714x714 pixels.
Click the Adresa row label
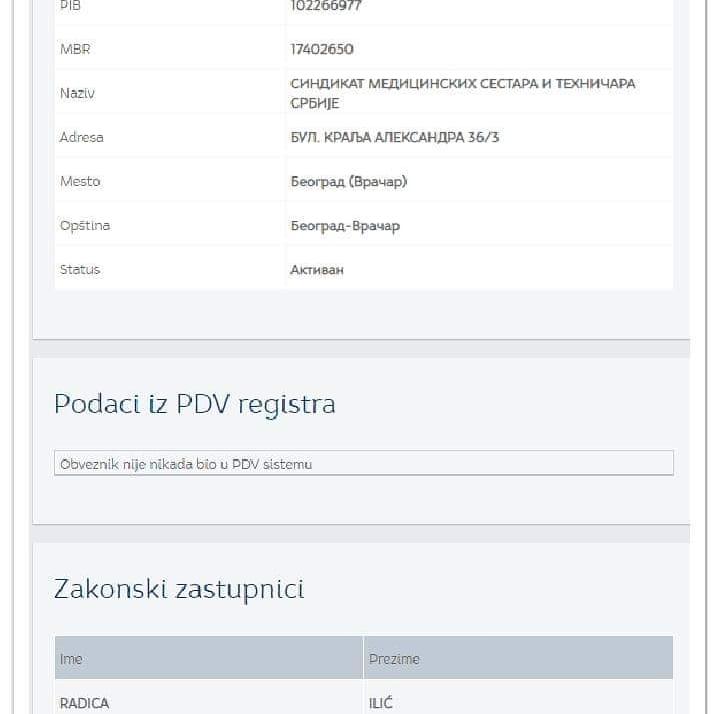82,137
